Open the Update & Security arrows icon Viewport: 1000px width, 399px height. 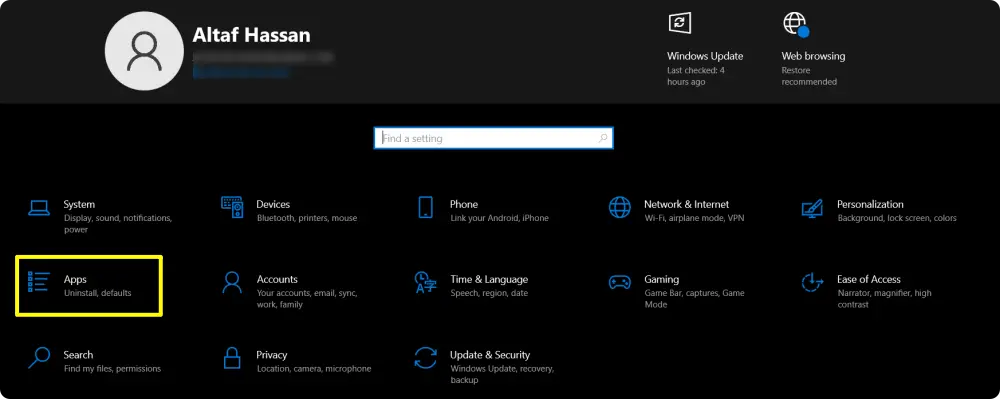[x=425, y=357]
